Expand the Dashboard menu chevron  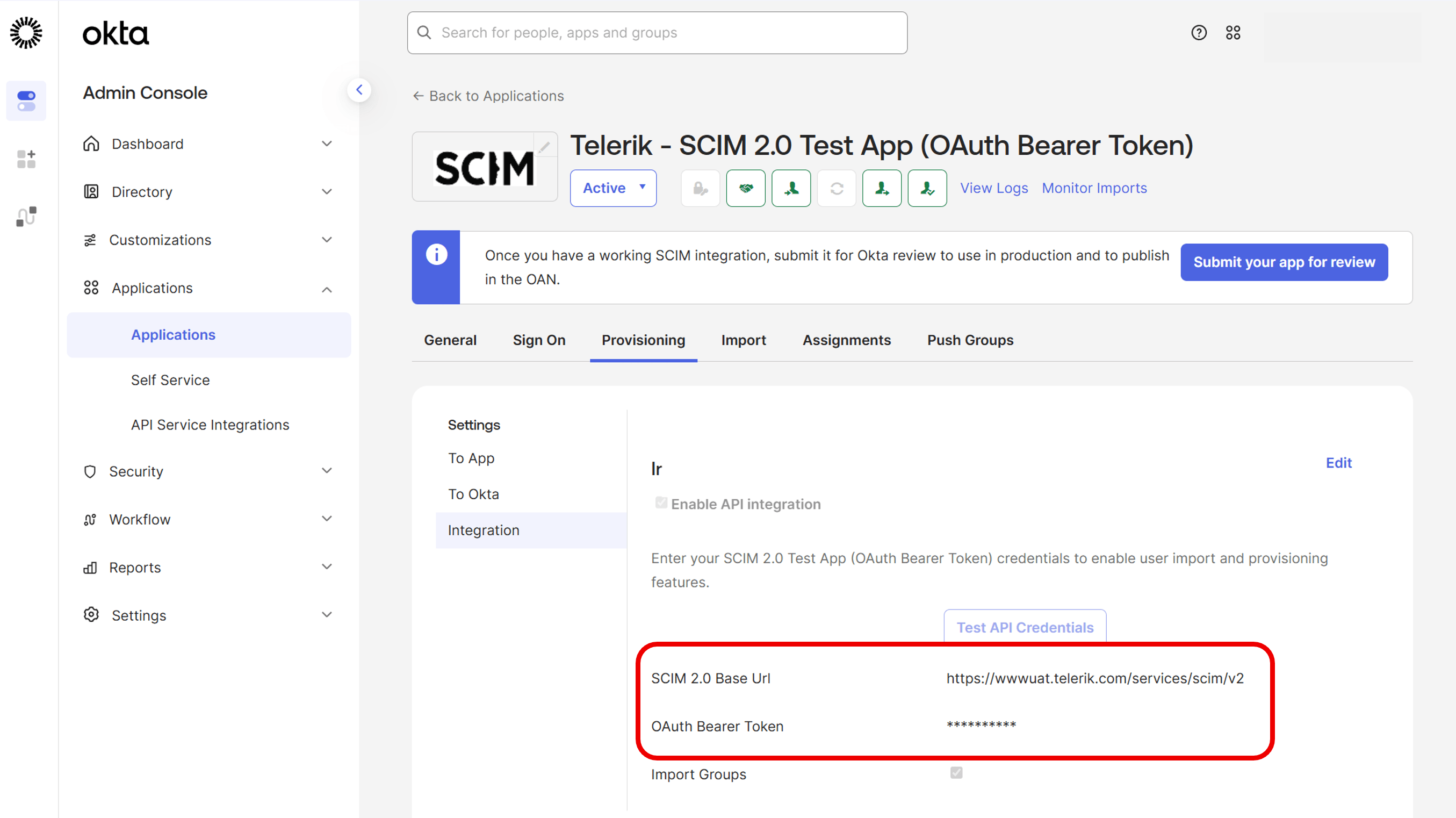click(x=327, y=143)
